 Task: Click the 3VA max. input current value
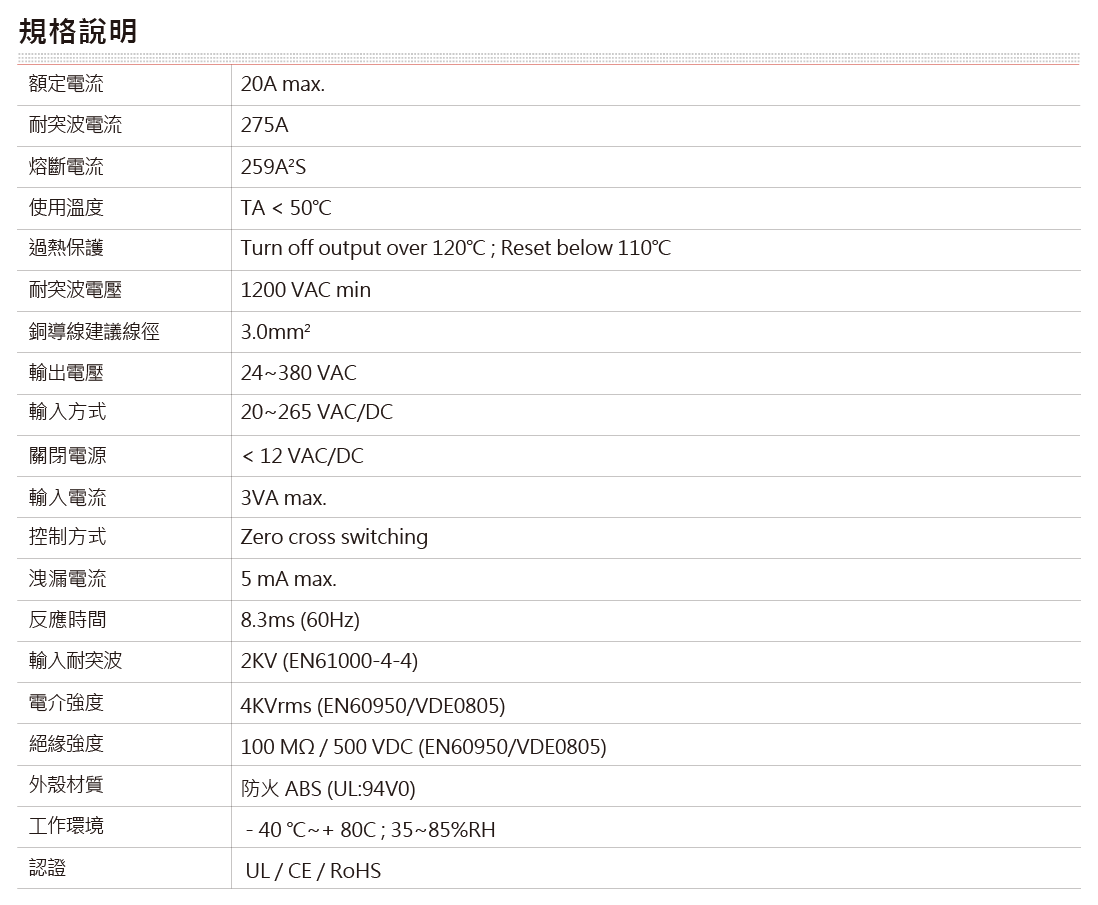[x=283, y=498]
